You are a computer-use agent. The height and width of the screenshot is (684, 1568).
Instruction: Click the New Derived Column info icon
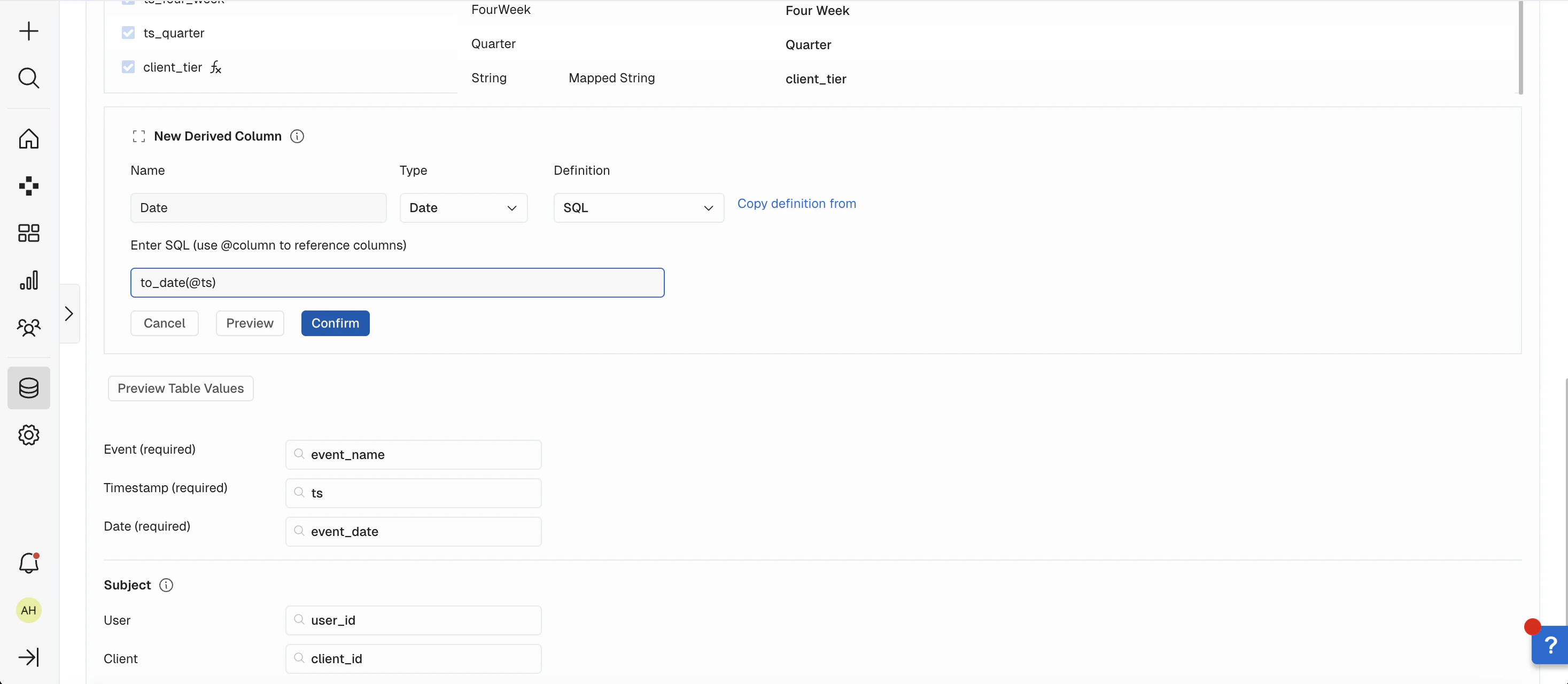(x=297, y=136)
